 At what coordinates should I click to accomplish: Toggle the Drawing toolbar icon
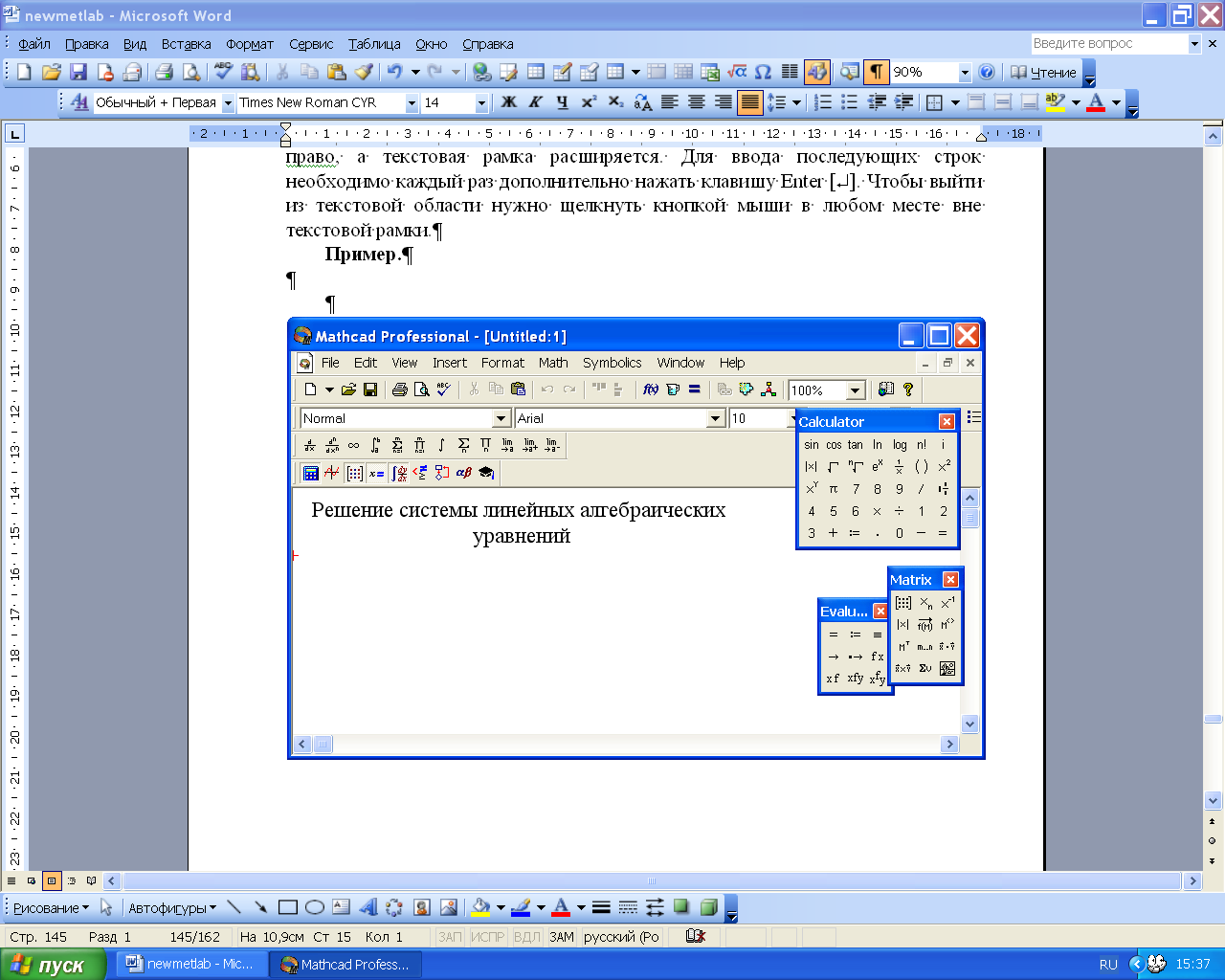(816, 72)
